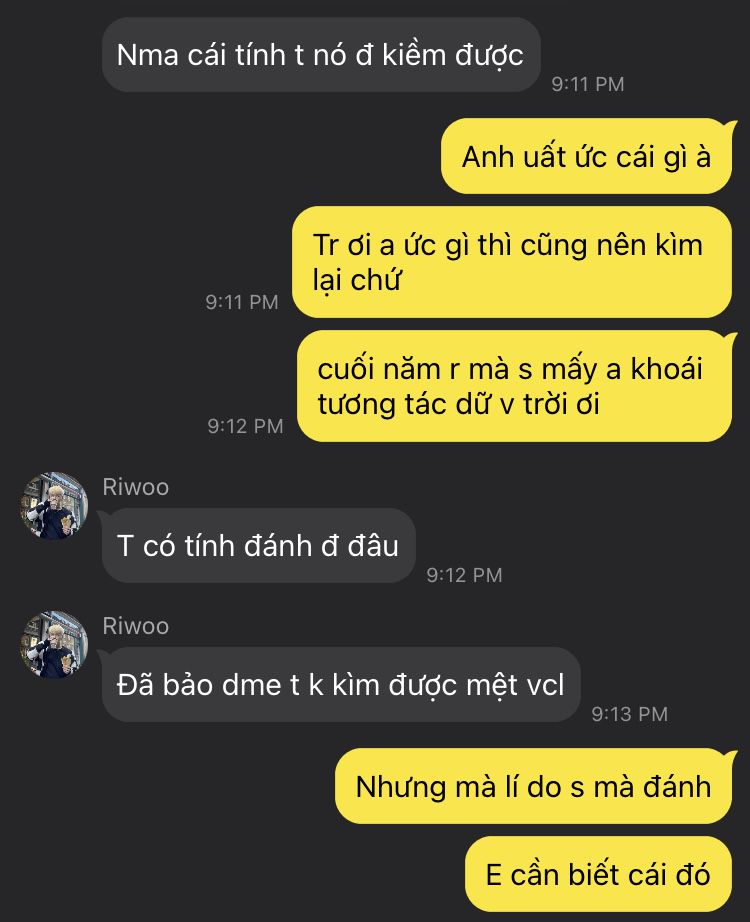This screenshot has width=750, height=922.
Task: Select the bubble 'Nhưng mà lí do s mà đánh'
Action: pyautogui.click(x=534, y=786)
